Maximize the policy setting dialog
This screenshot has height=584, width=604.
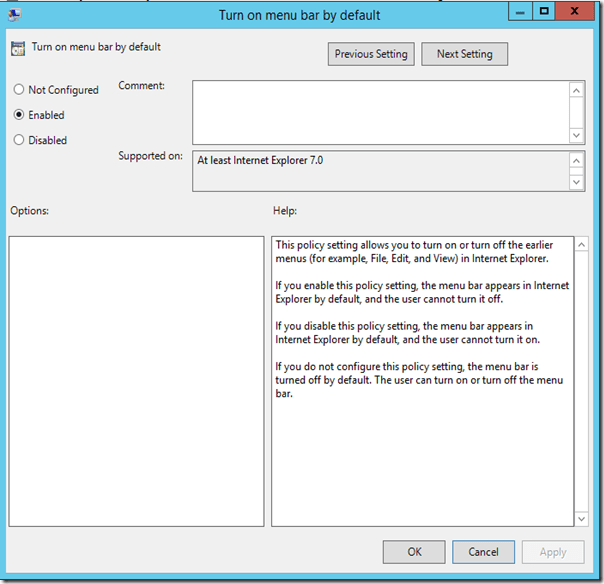coord(544,11)
